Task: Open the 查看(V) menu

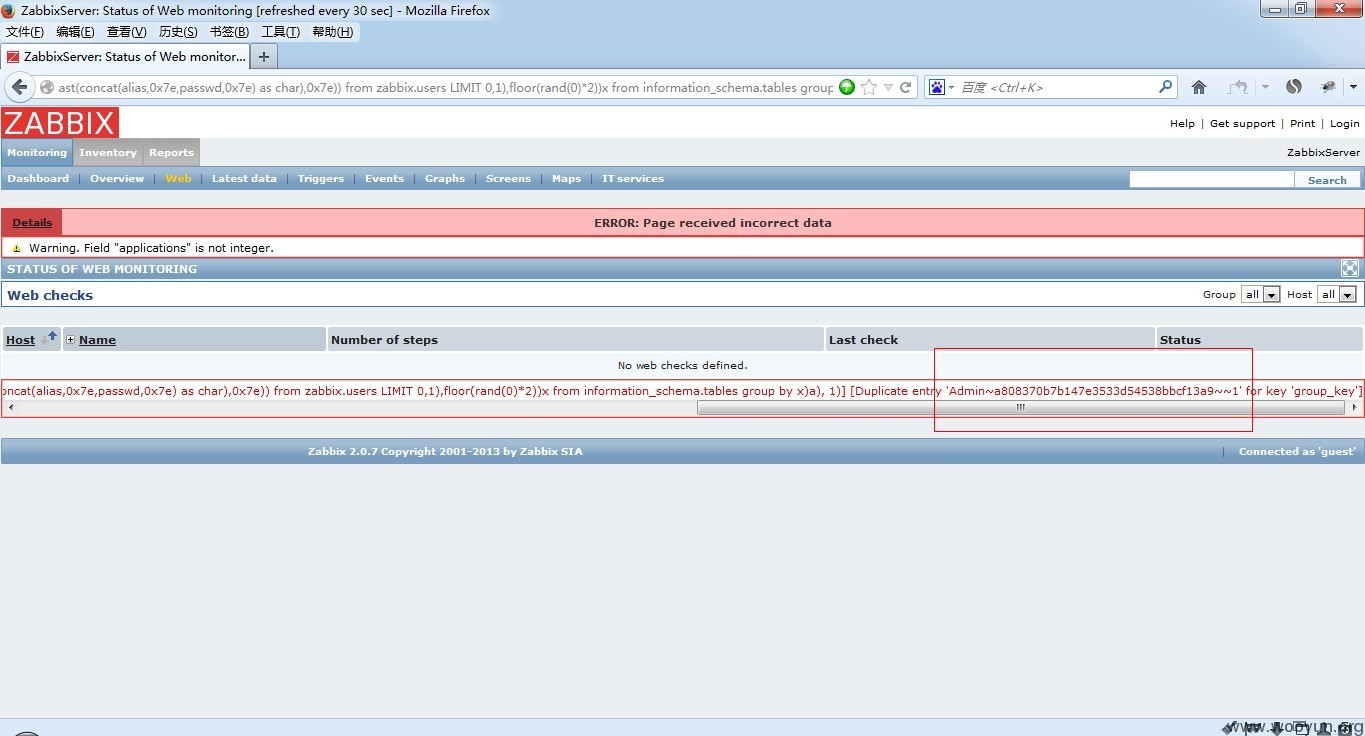Action: point(127,32)
